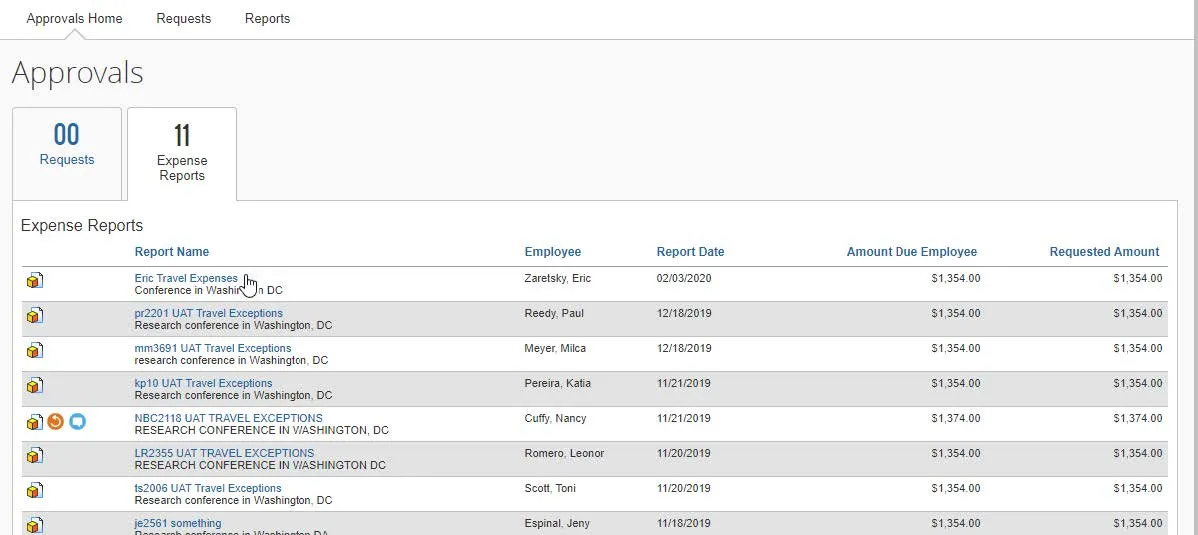Click orange sent-back icon in NBC2118 row
The height and width of the screenshot is (535, 1198).
[56, 421]
